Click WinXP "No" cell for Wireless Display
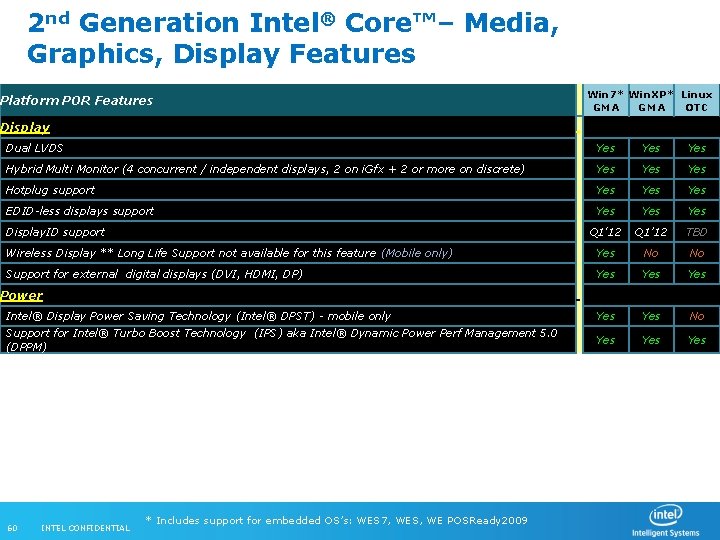This screenshot has height=540, width=720. point(651,253)
